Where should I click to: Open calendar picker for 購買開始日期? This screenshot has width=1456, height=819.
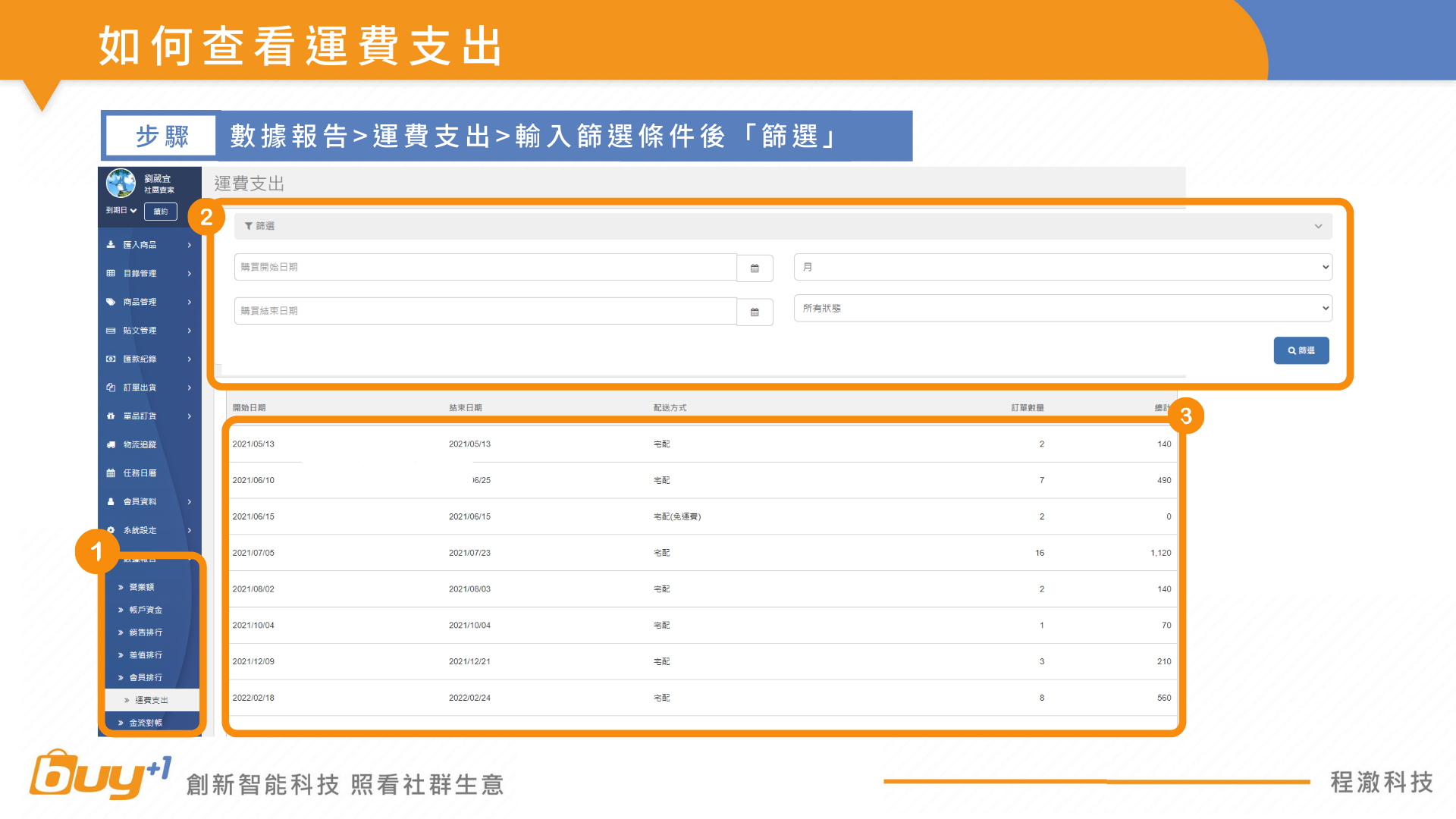tap(755, 268)
